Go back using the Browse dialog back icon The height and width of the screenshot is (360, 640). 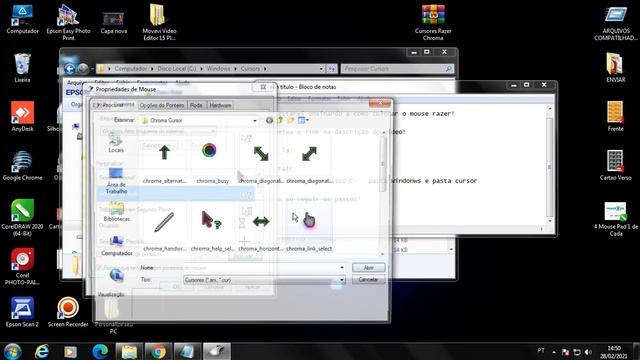coord(269,120)
